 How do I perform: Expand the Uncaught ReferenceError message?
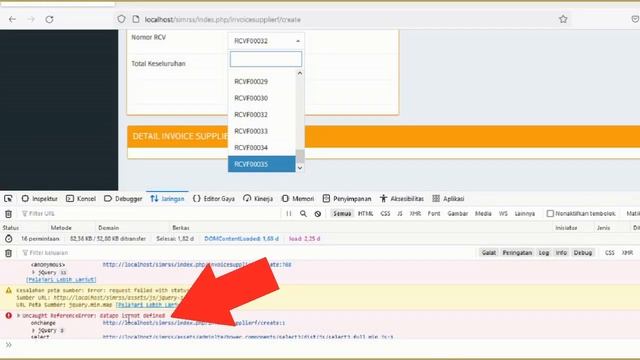(18, 316)
